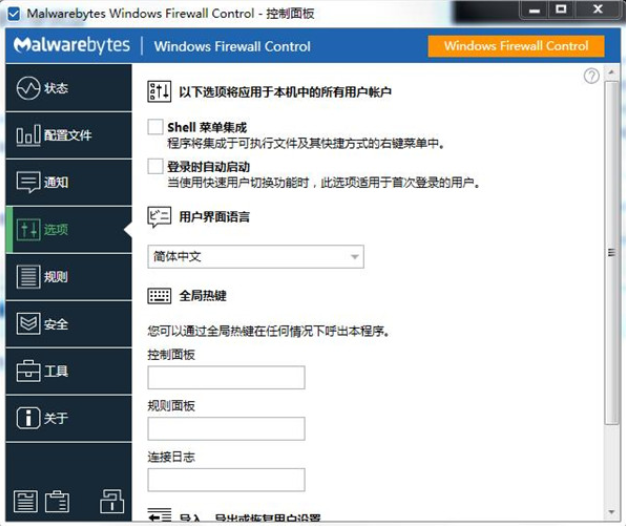The image size is (626, 526).
Task: Open the 简体中文 language dropdown
Action: [x=256, y=256]
